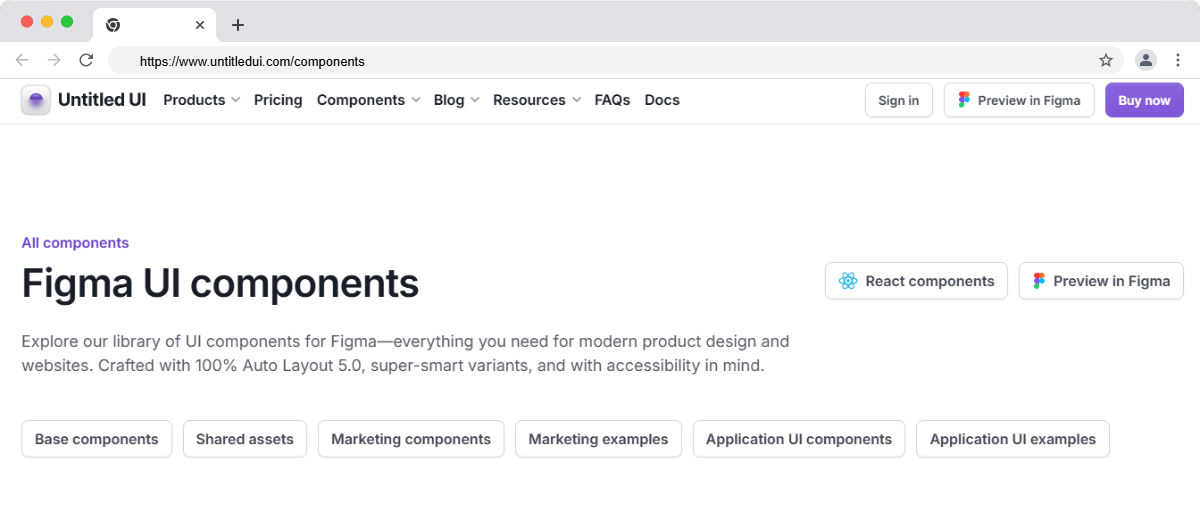This screenshot has width=1200, height=512.
Task: Open the React components button
Action: [x=917, y=281]
